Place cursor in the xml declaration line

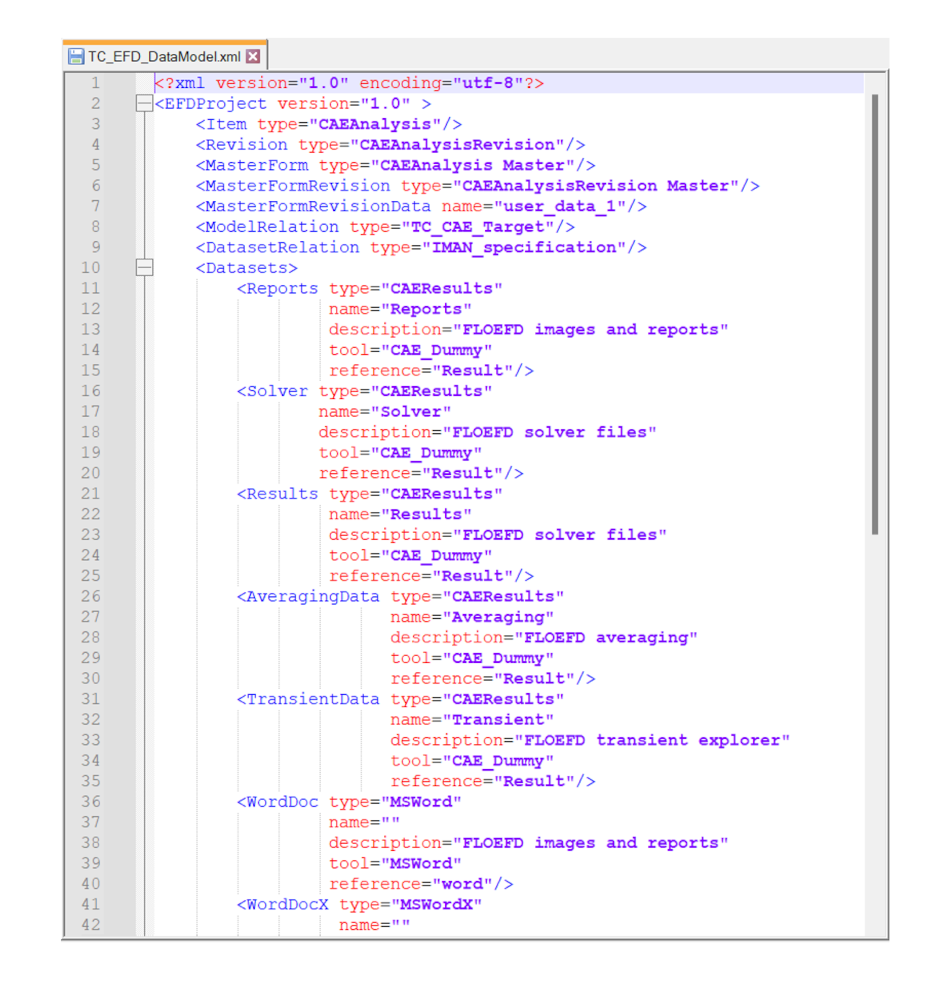point(348,83)
